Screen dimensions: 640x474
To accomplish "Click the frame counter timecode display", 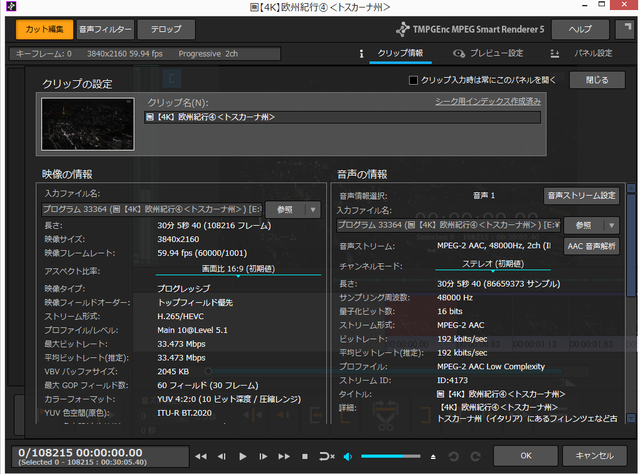I will (x=100, y=456).
